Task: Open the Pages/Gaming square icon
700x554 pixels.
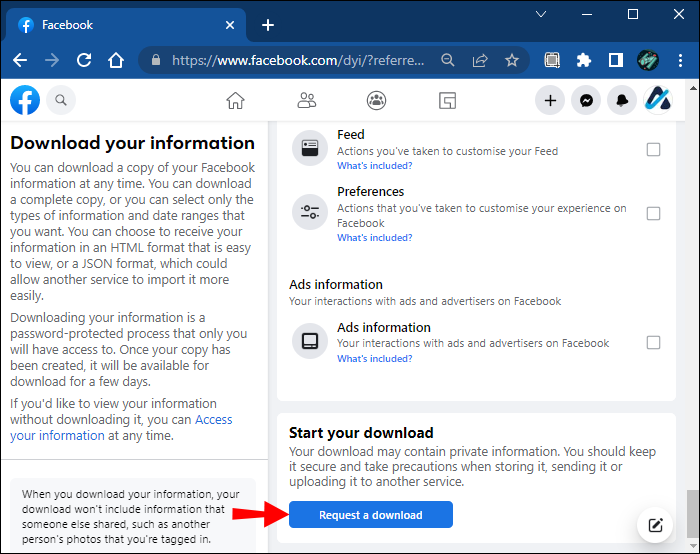Action: (447, 100)
